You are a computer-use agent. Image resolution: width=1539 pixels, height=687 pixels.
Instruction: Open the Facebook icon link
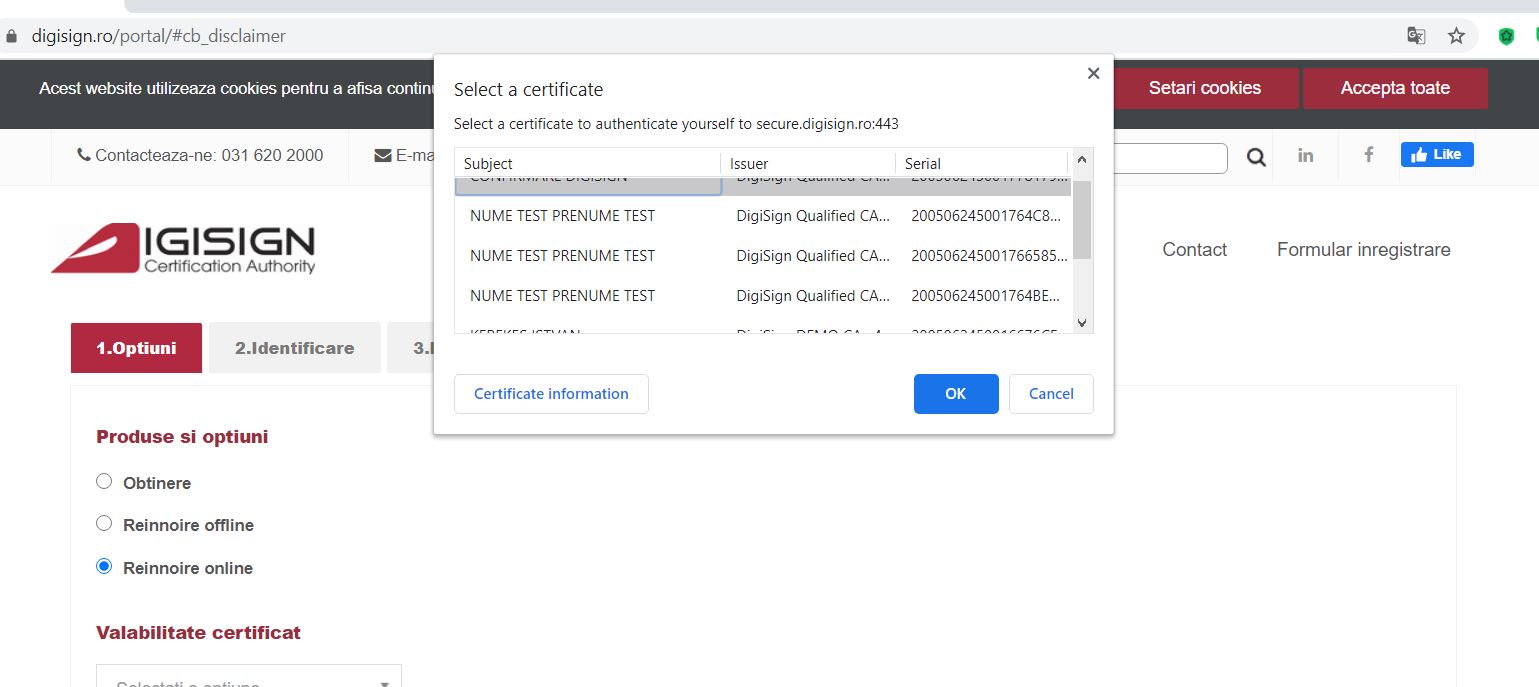(x=1369, y=155)
